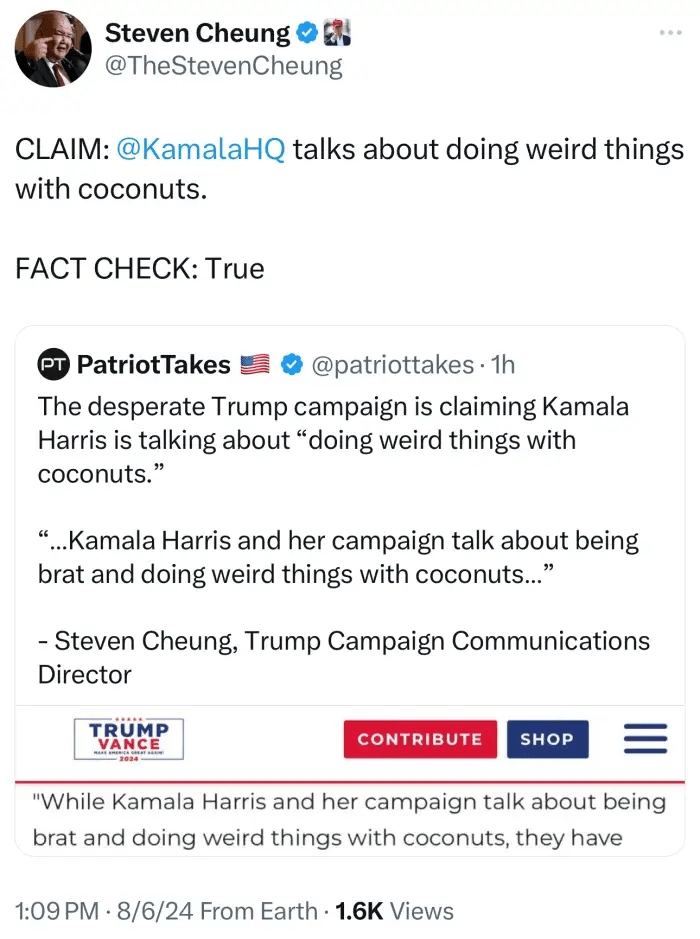Click the Steven Cheung display name
The height and width of the screenshot is (939, 700).
pyautogui.click(x=197, y=33)
